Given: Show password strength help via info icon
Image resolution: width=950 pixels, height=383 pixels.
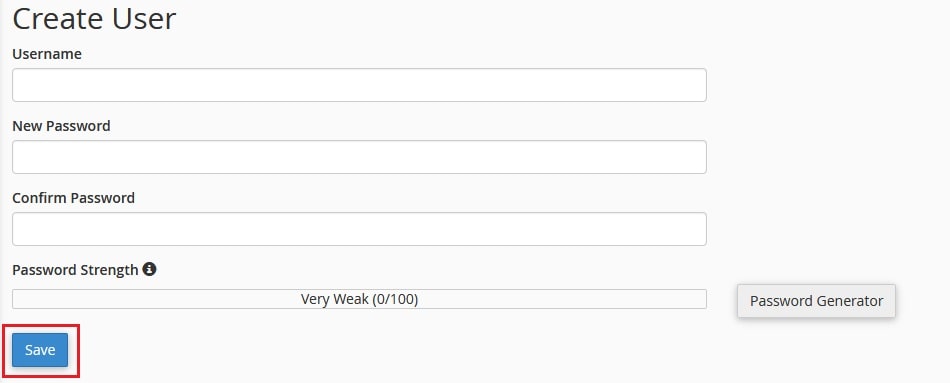Looking at the screenshot, I should tap(149, 269).
